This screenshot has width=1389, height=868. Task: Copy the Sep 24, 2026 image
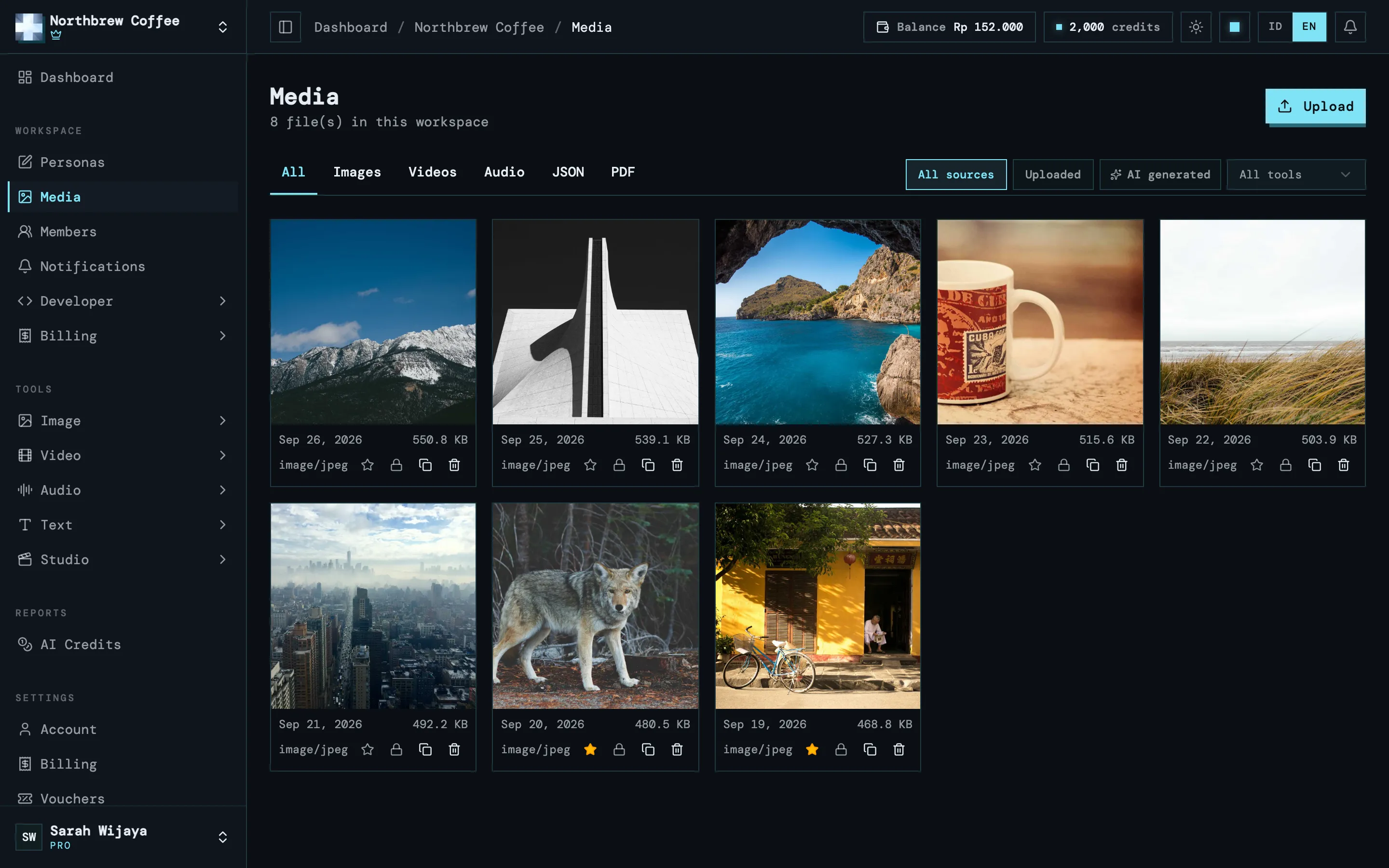870,465
